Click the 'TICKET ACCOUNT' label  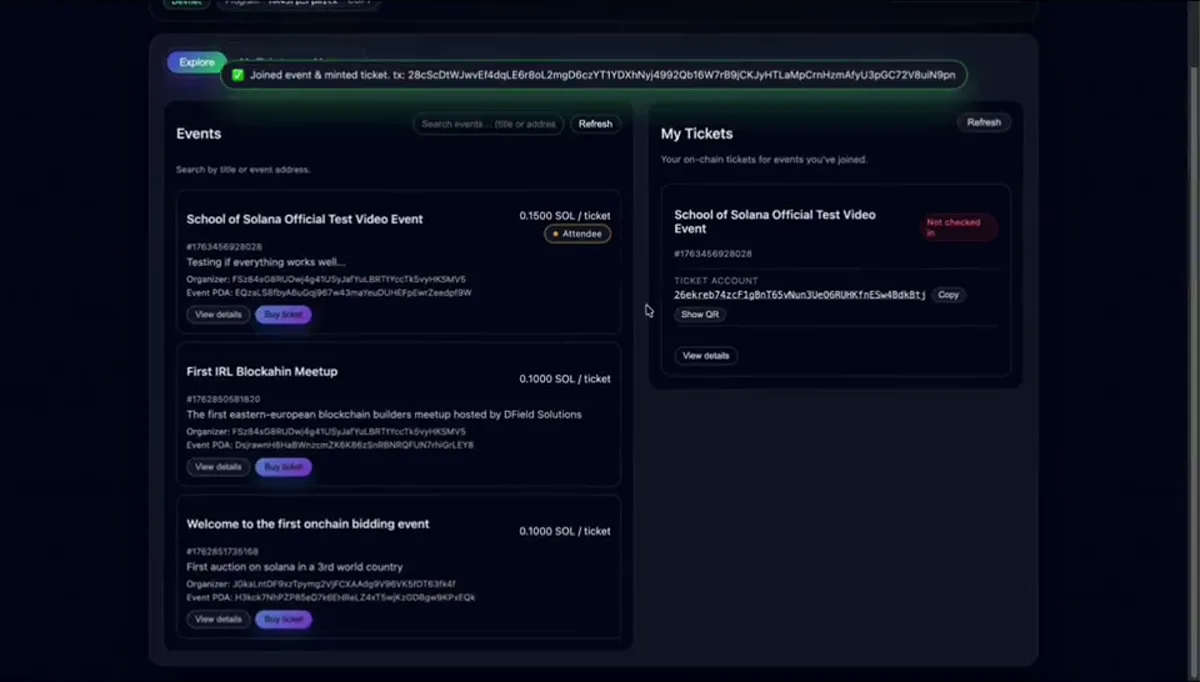[716, 281]
